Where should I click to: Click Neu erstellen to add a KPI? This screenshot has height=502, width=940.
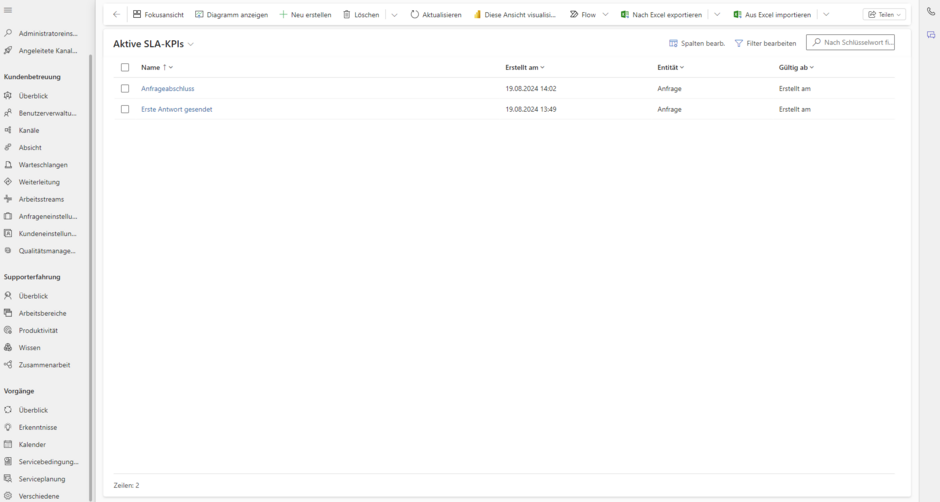pos(305,15)
